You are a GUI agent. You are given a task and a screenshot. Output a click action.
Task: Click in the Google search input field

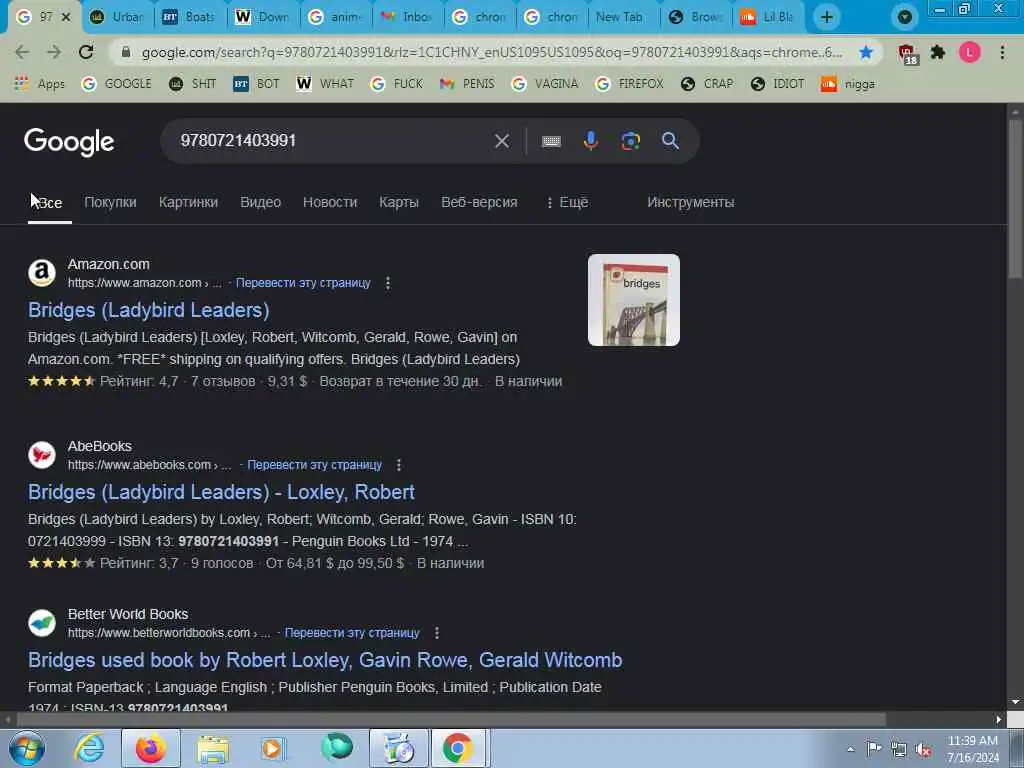(330, 140)
